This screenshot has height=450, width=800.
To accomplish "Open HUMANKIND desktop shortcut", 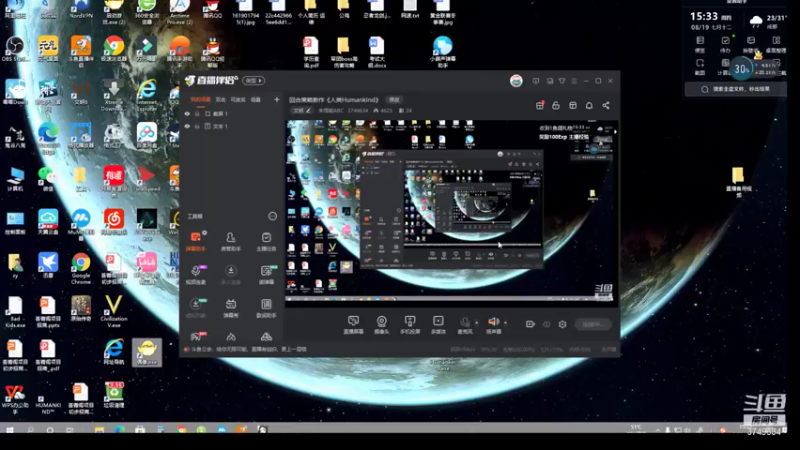I will [x=48, y=399].
